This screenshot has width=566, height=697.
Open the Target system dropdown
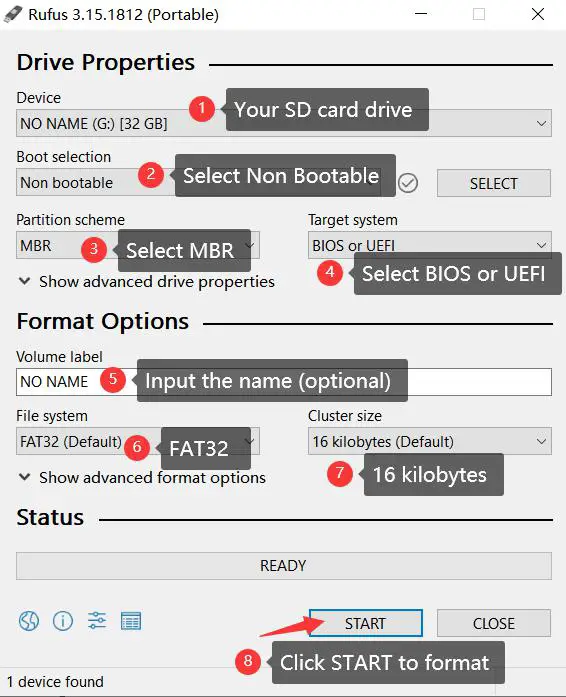point(430,245)
